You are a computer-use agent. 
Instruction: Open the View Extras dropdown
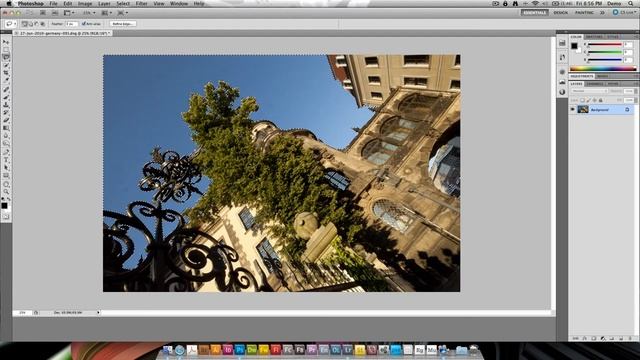tap(69, 13)
